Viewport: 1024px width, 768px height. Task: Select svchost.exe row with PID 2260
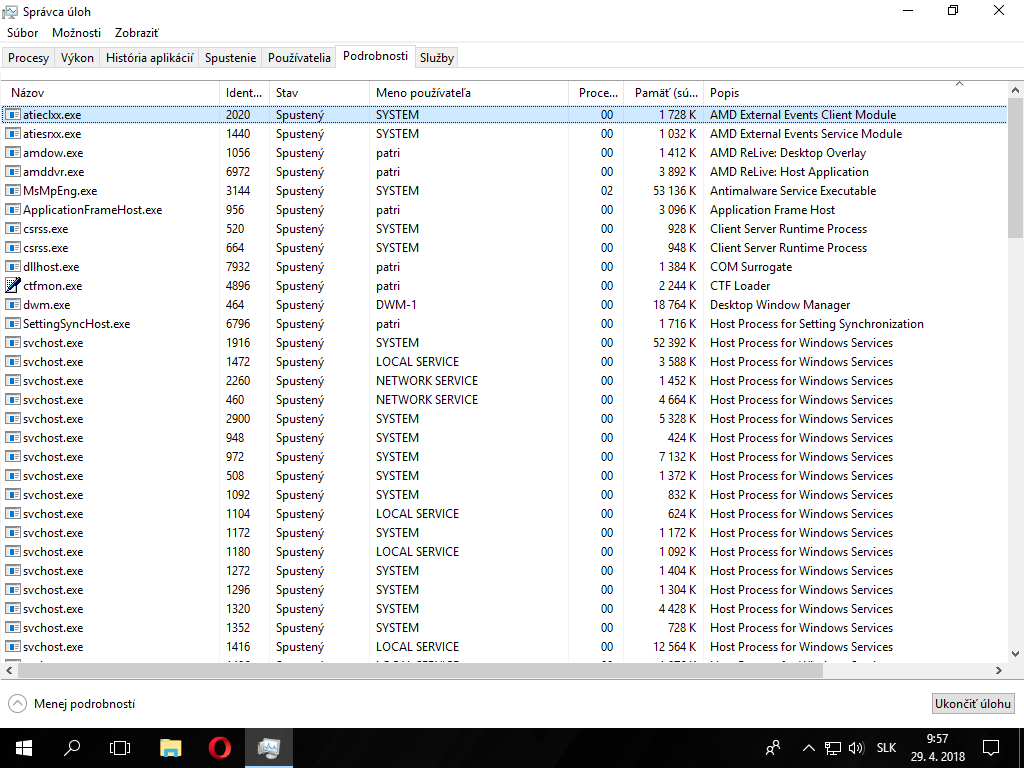(504, 380)
